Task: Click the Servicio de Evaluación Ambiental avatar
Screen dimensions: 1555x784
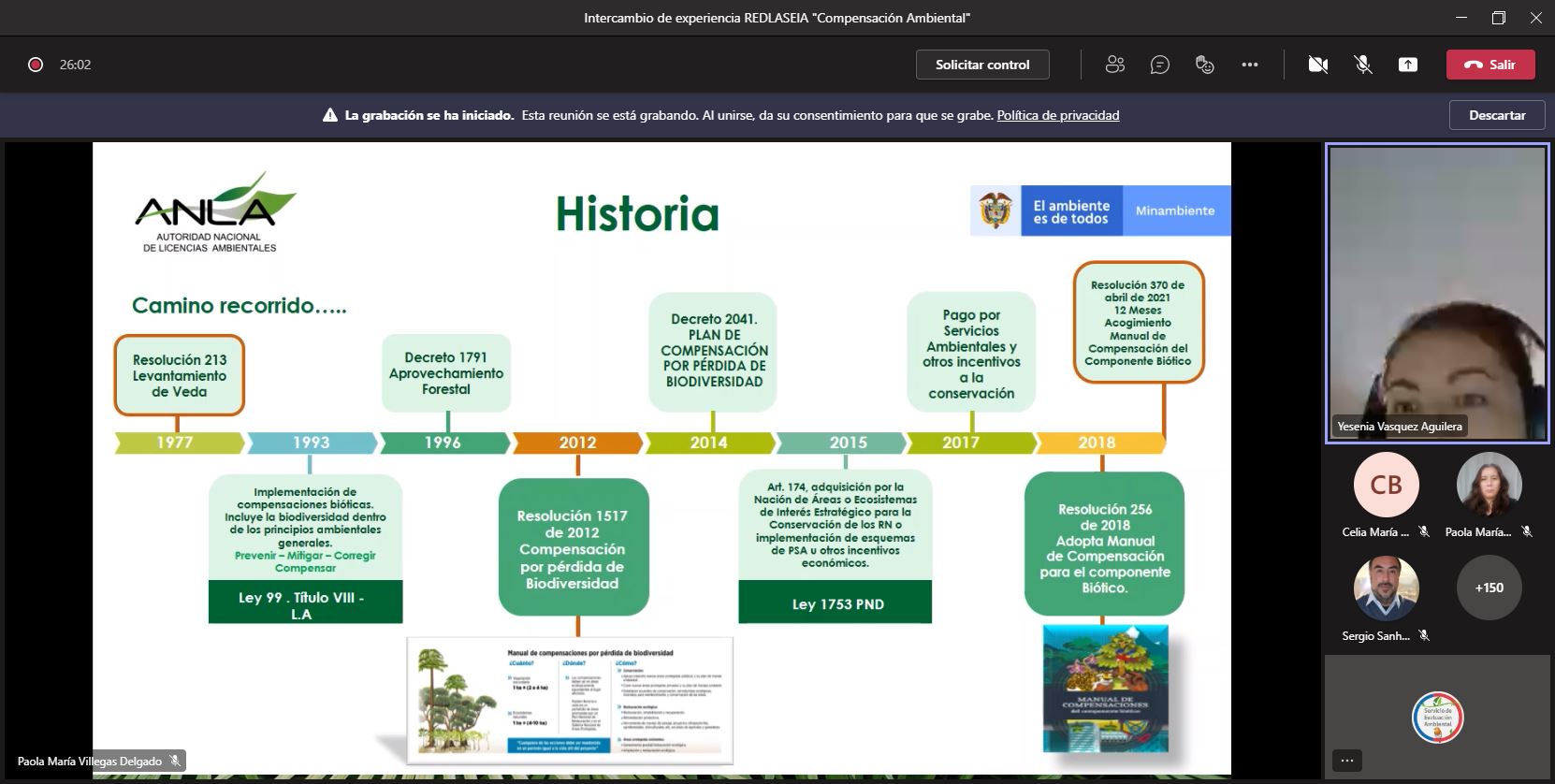Action: 1437,718
